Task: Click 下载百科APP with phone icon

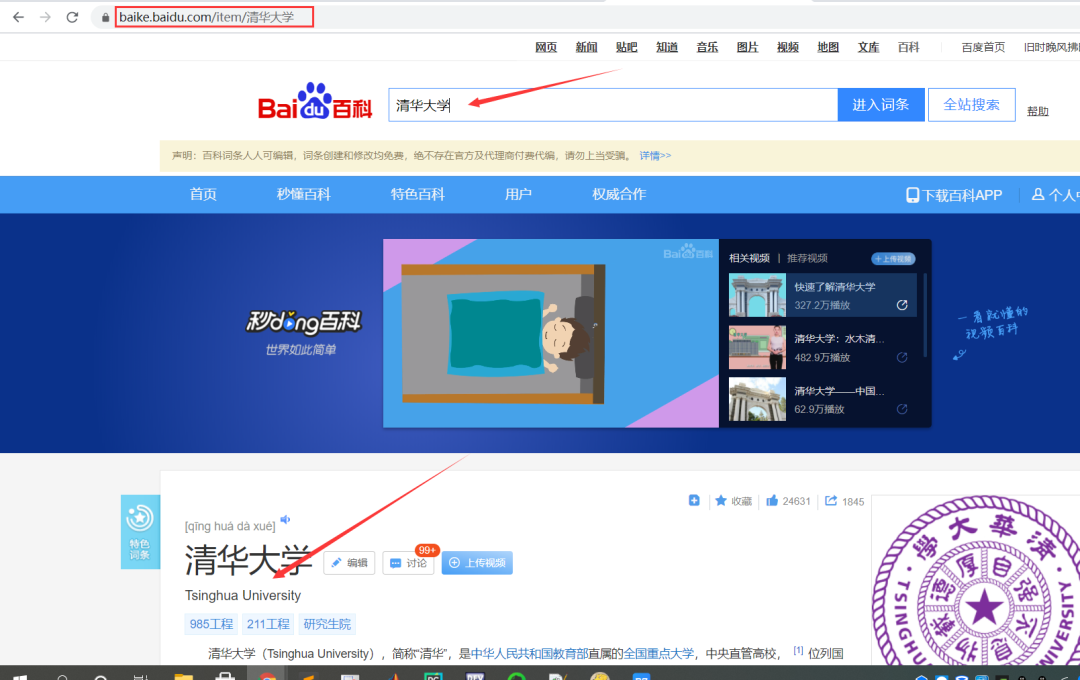Action: click(954, 195)
